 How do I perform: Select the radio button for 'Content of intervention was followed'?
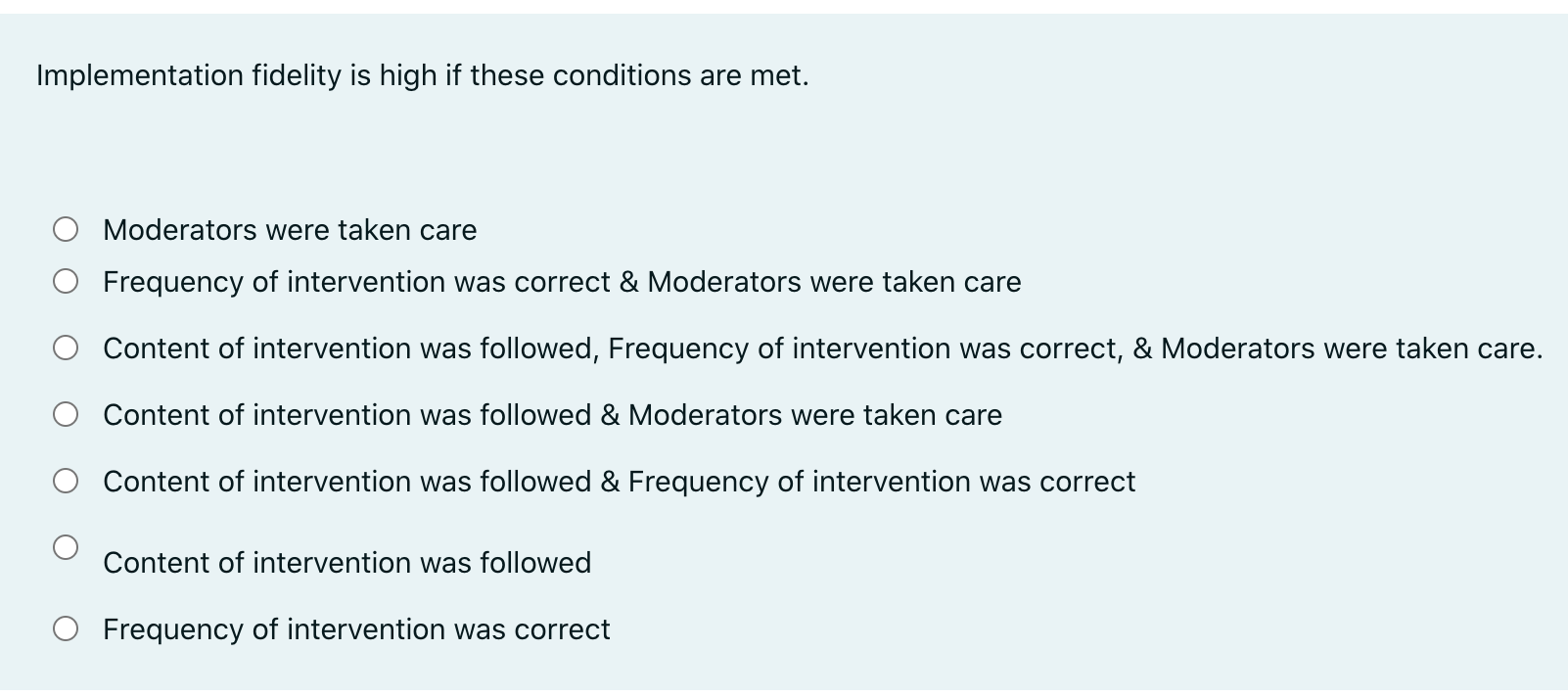(x=67, y=548)
